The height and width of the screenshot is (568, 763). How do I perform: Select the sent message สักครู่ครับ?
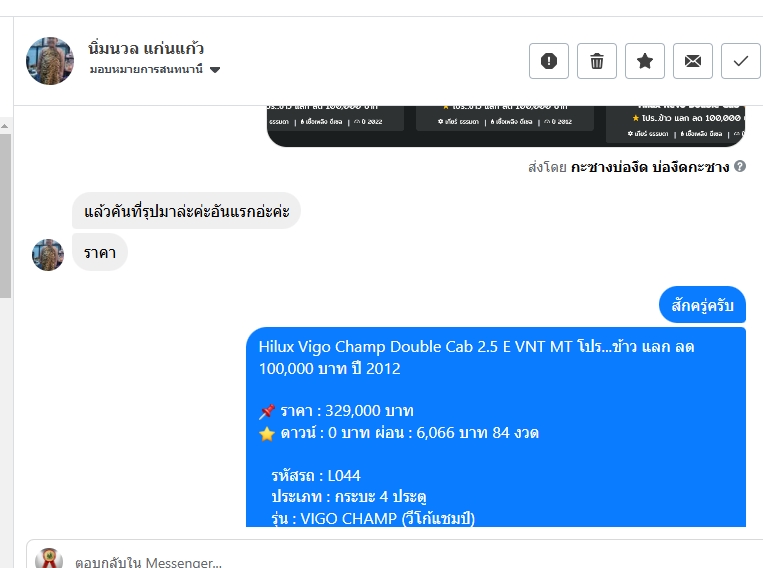click(702, 305)
